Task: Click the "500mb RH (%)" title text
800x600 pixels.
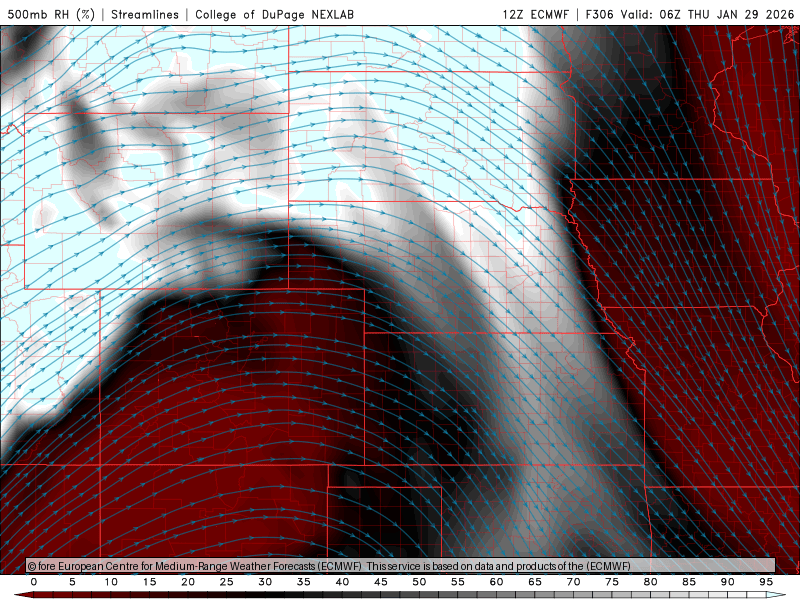Action: pos(51,14)
